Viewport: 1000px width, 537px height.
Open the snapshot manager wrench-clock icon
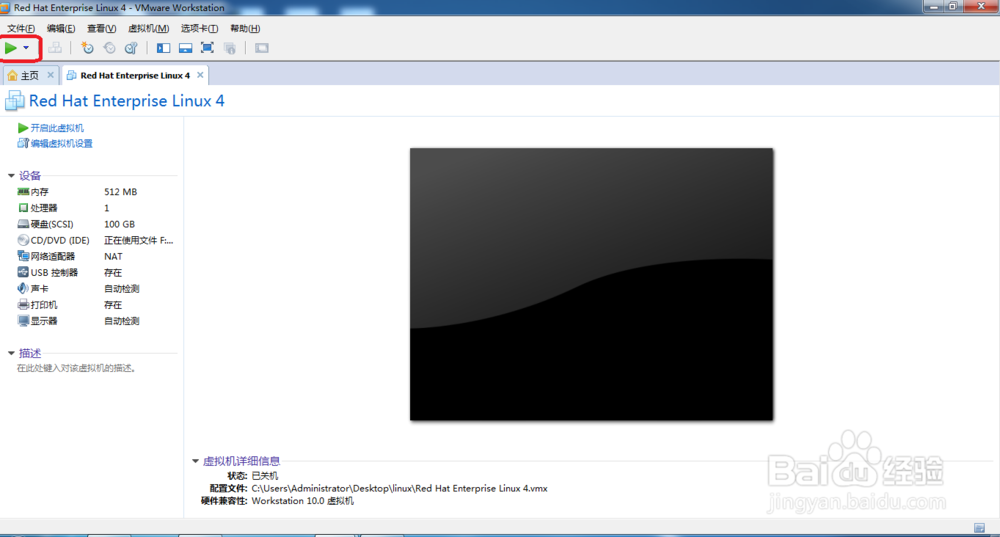pos(131,48)
